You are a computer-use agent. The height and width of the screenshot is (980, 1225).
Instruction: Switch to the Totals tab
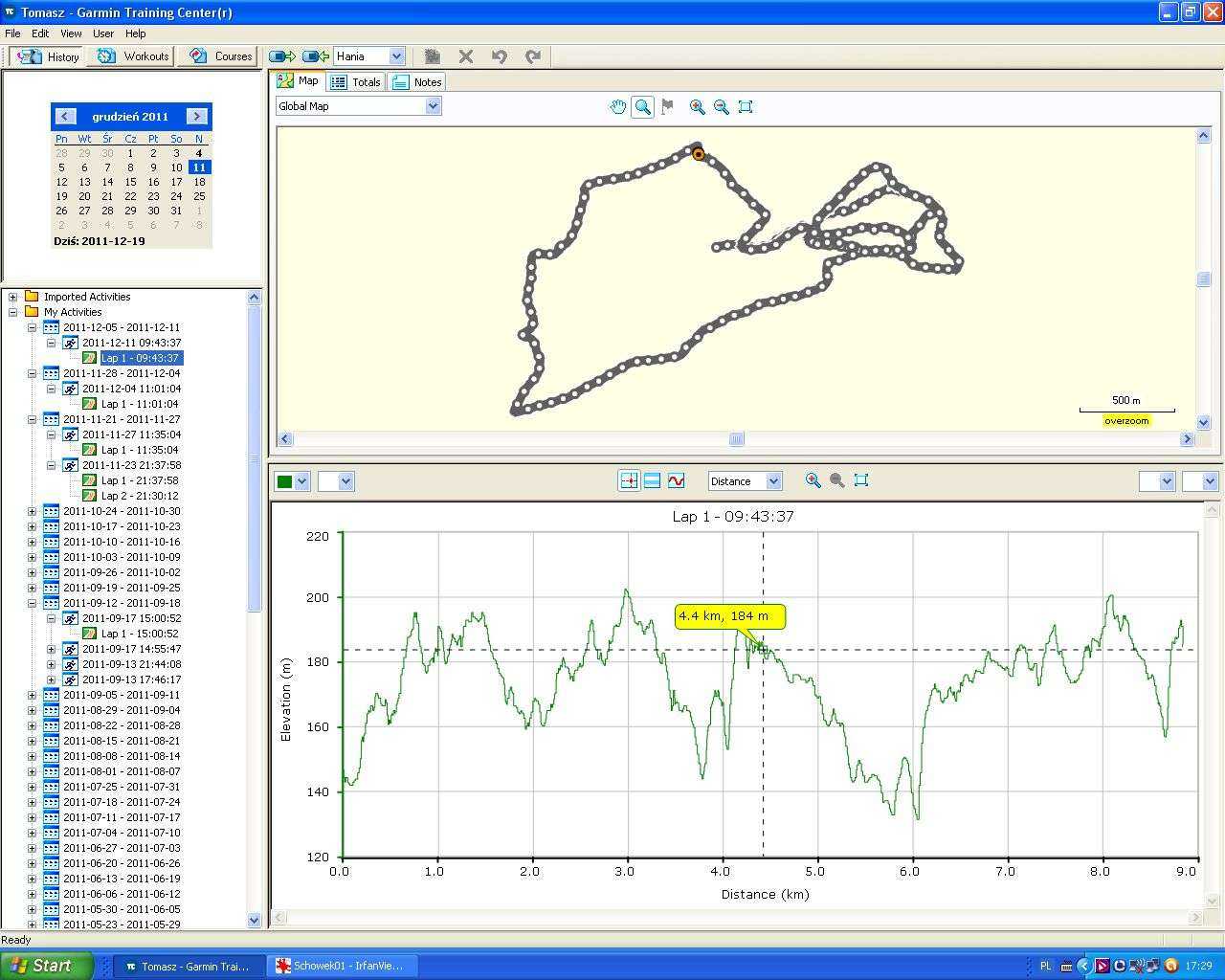pyautogui.click(x=356, y=82)
